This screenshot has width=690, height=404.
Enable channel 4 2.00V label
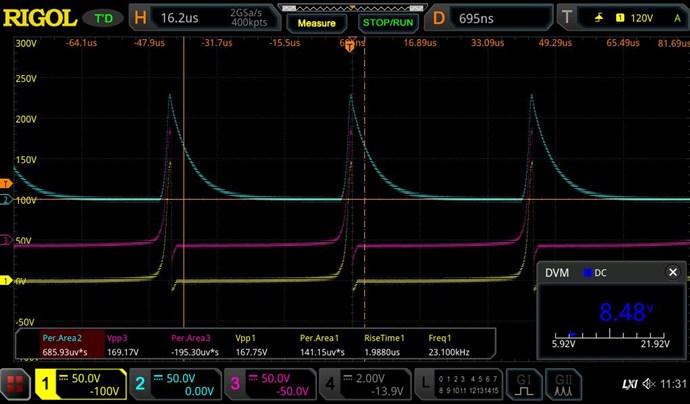pyautogui.click(x=370, y=378)
